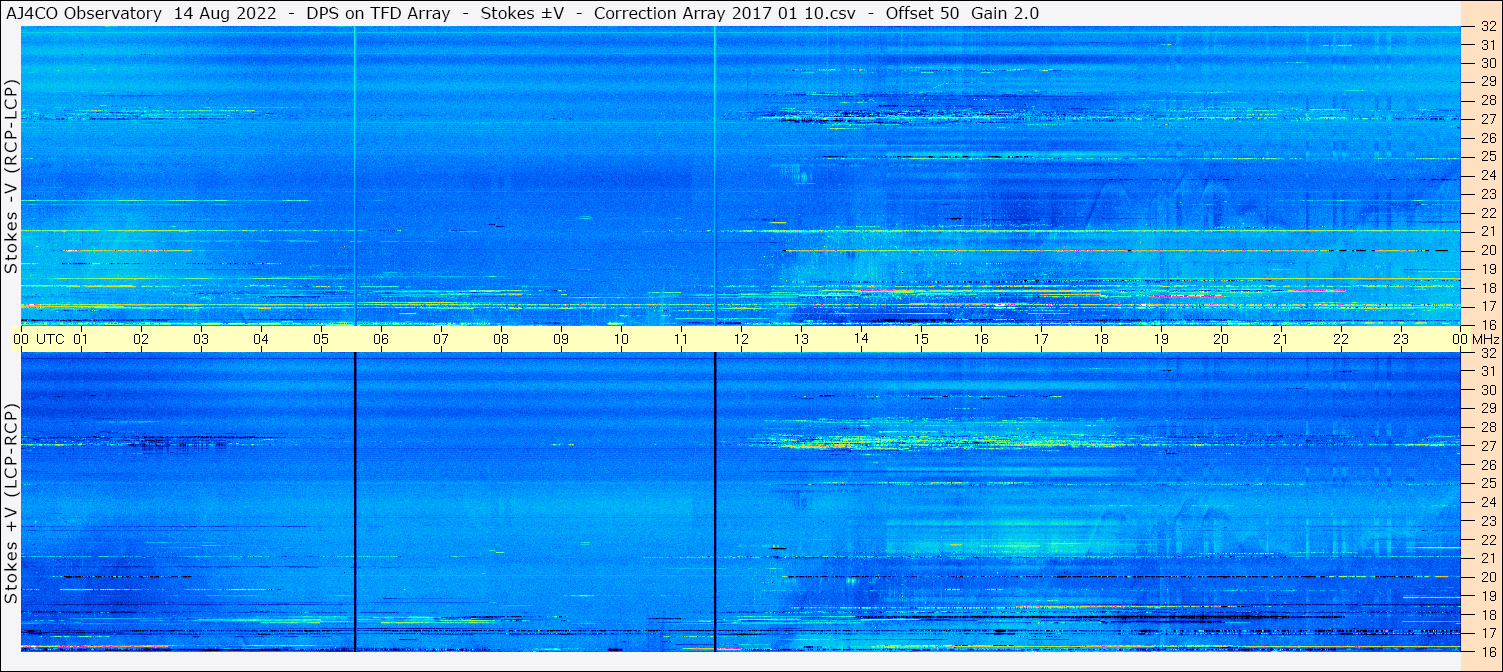
Task: Click the 27 MHz tick in upper panel
Action: [x=1487, y=119]
